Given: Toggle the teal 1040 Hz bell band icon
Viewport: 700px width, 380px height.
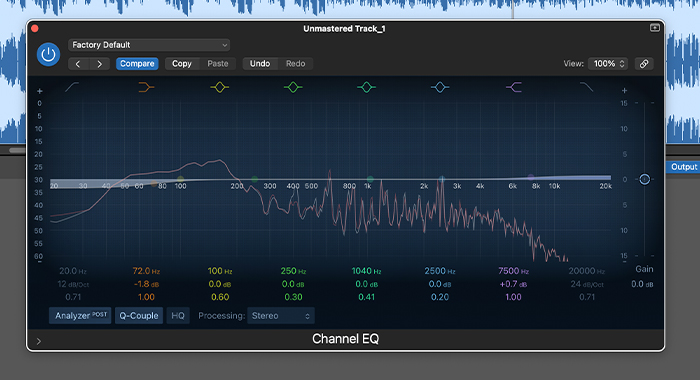Looking at the screenshot, I should [x=366, y=87].
